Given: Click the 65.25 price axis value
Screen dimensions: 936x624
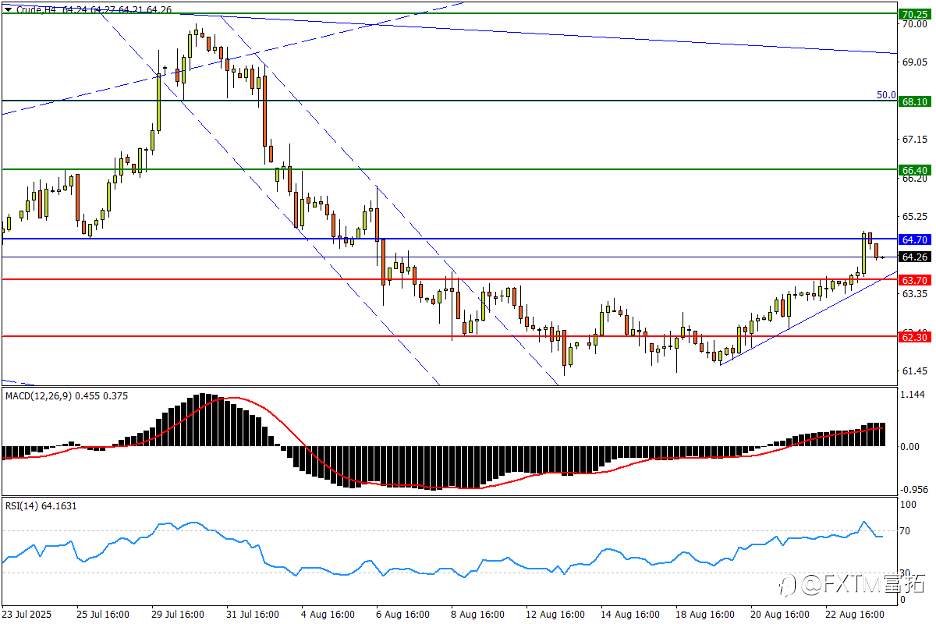Looking at the screenshot, I should (x=915, y=216).
